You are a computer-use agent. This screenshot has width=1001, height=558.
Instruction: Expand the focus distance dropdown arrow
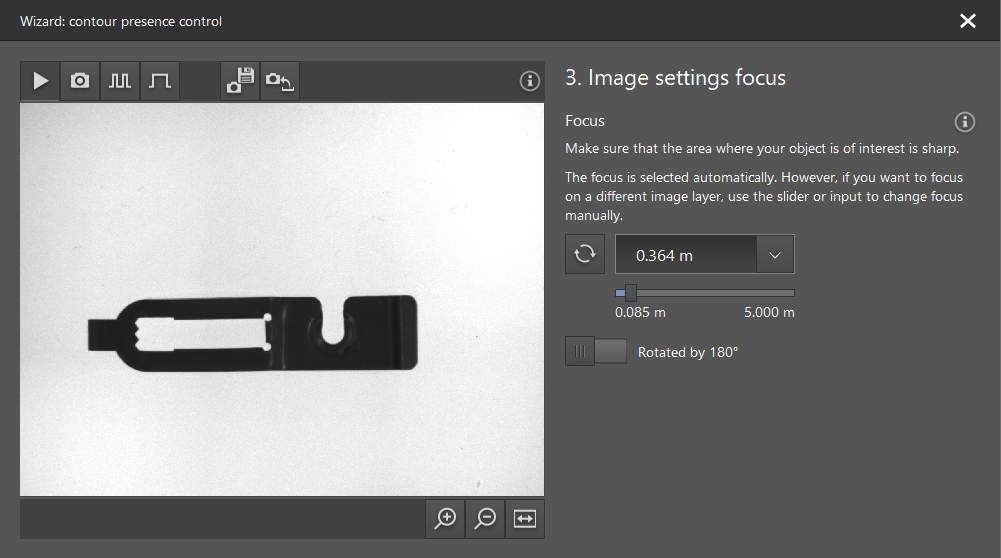point(775,255)
